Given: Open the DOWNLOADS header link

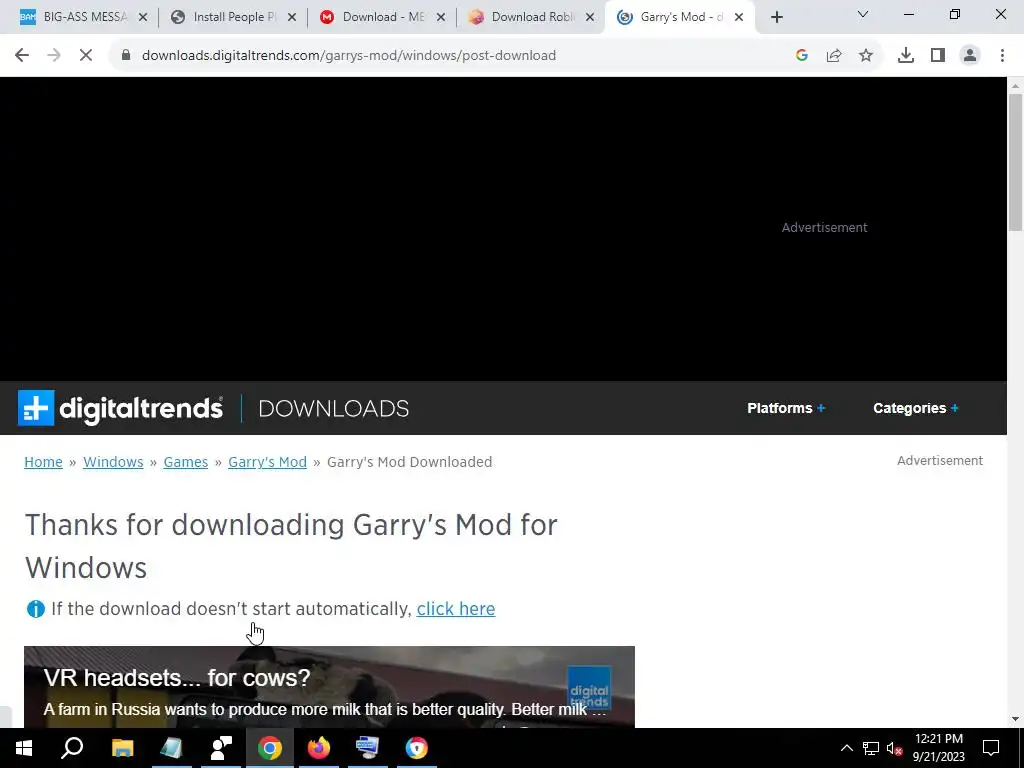Looking at the screenshot, I should point(334,409).
